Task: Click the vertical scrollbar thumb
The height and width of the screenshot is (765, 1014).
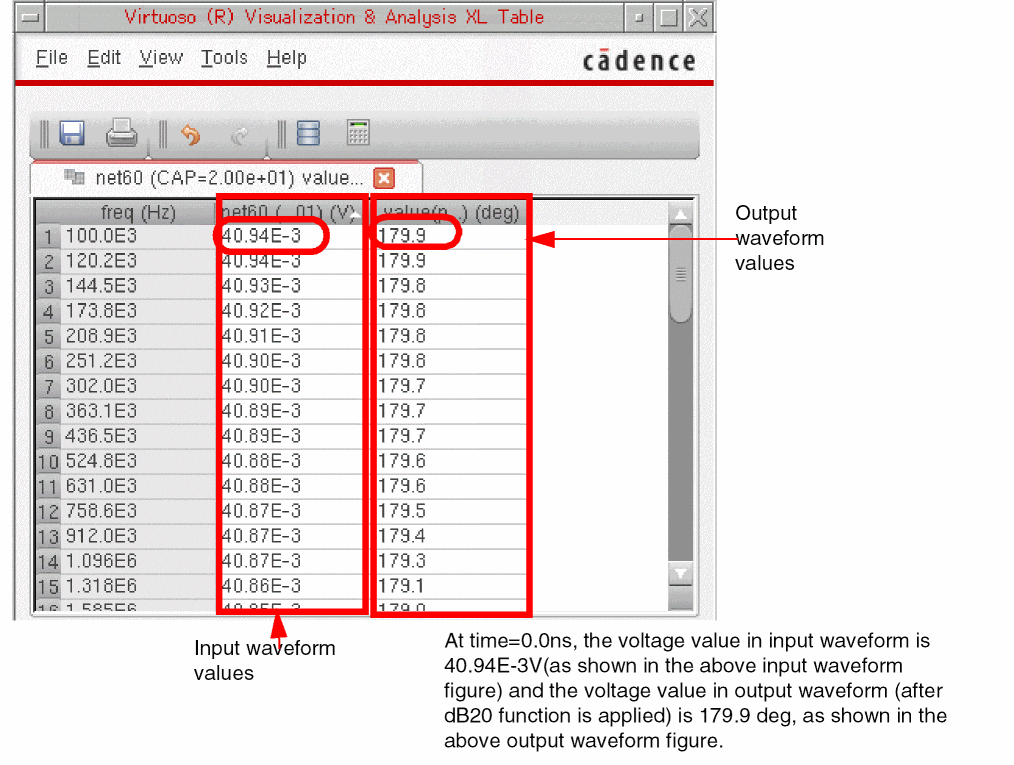Action: point(680,274)
